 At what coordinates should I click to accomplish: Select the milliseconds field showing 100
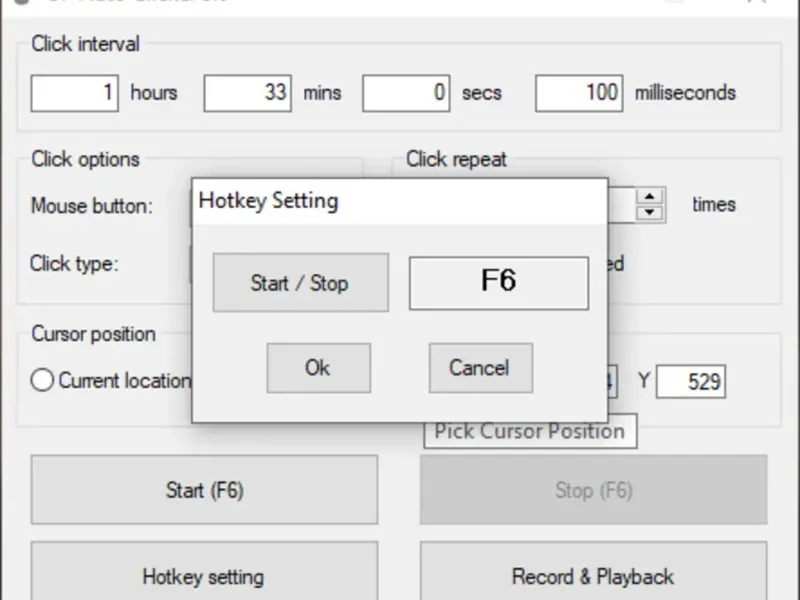pos(579,93)
